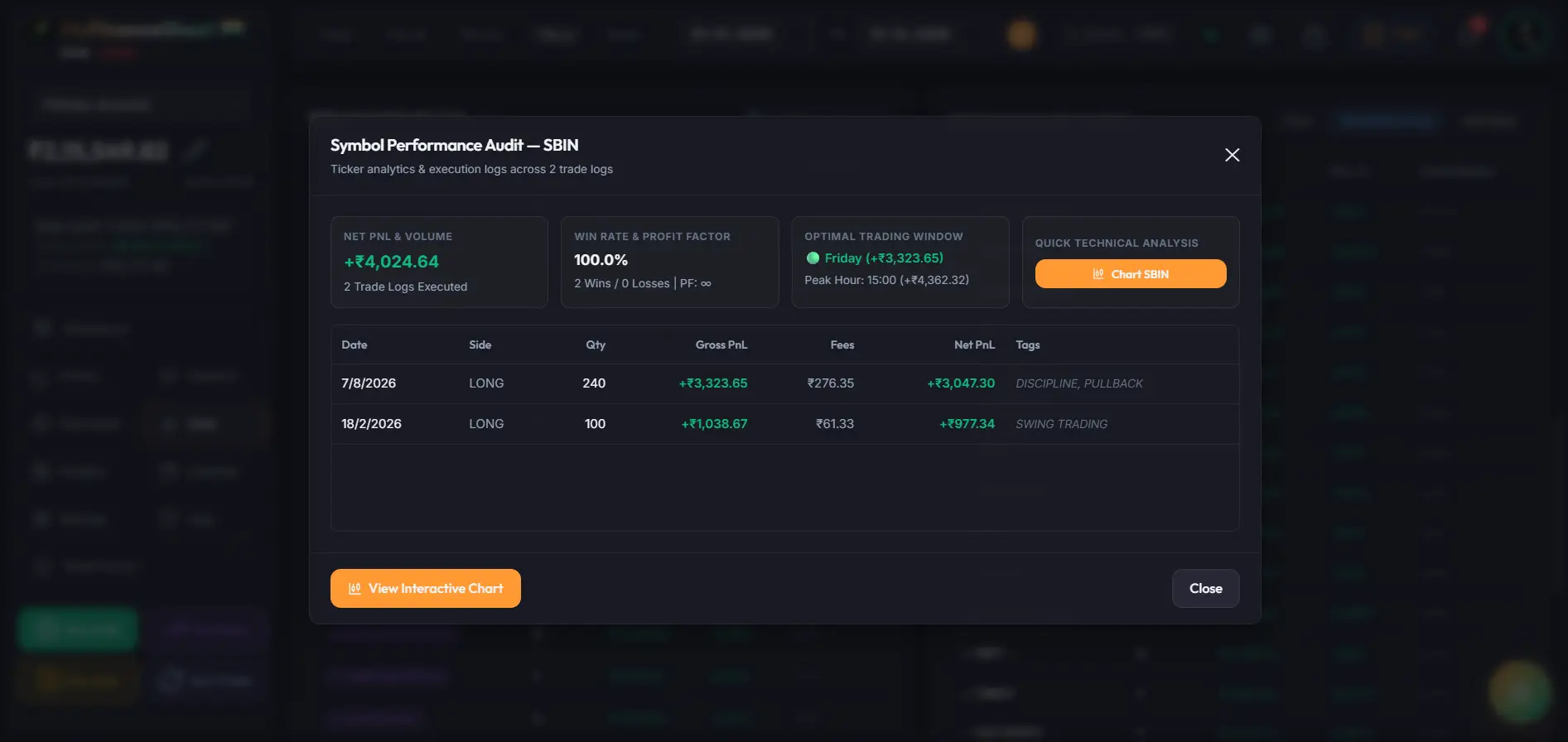Click the Side column header
This screenshot has width=1568, height=742.
coord(480,344)
